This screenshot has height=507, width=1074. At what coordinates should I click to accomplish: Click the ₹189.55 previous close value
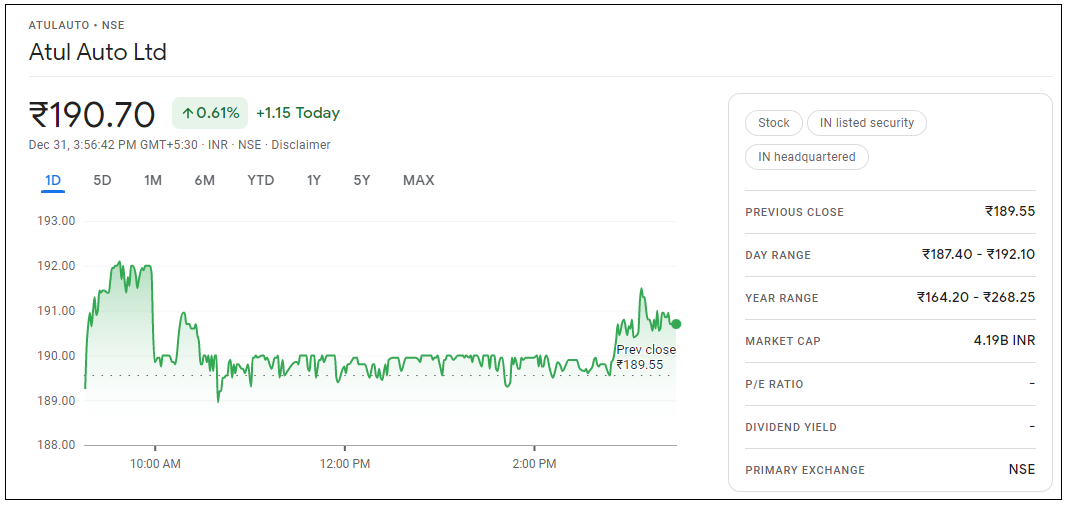tap(1010, 211)
